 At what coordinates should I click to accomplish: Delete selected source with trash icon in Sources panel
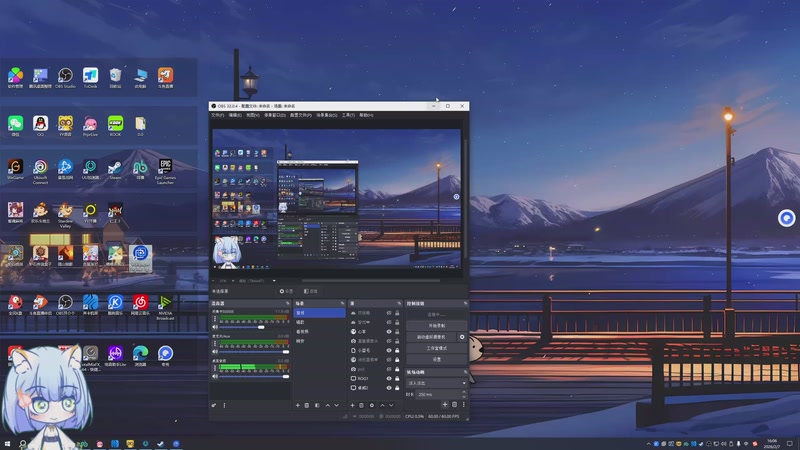click(x=361, y=405)
